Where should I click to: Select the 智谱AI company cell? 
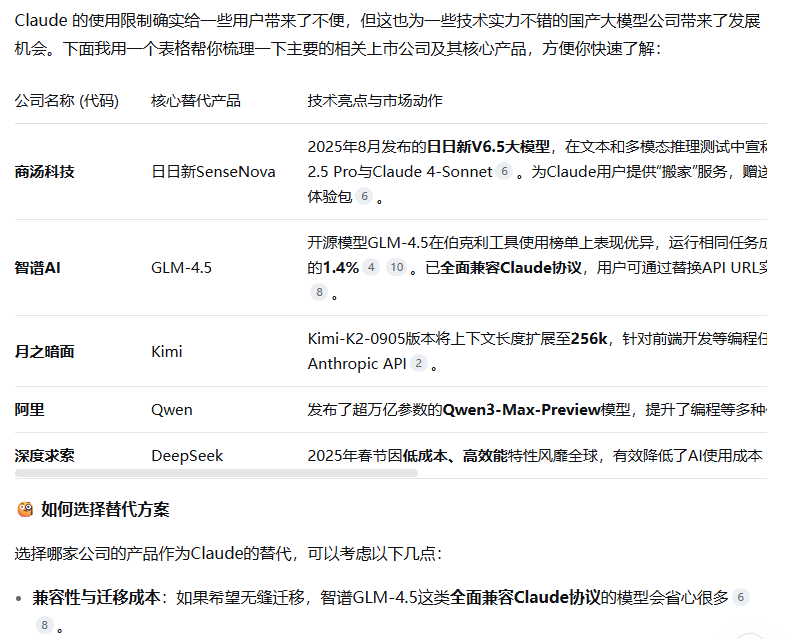click(x=37, y=267)
